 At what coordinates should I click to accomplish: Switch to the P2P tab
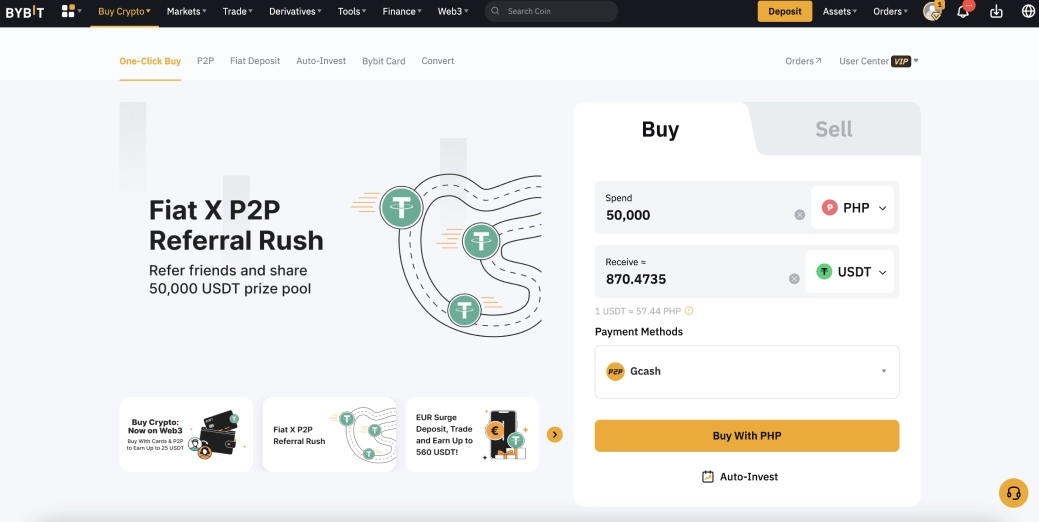point(205,61)
